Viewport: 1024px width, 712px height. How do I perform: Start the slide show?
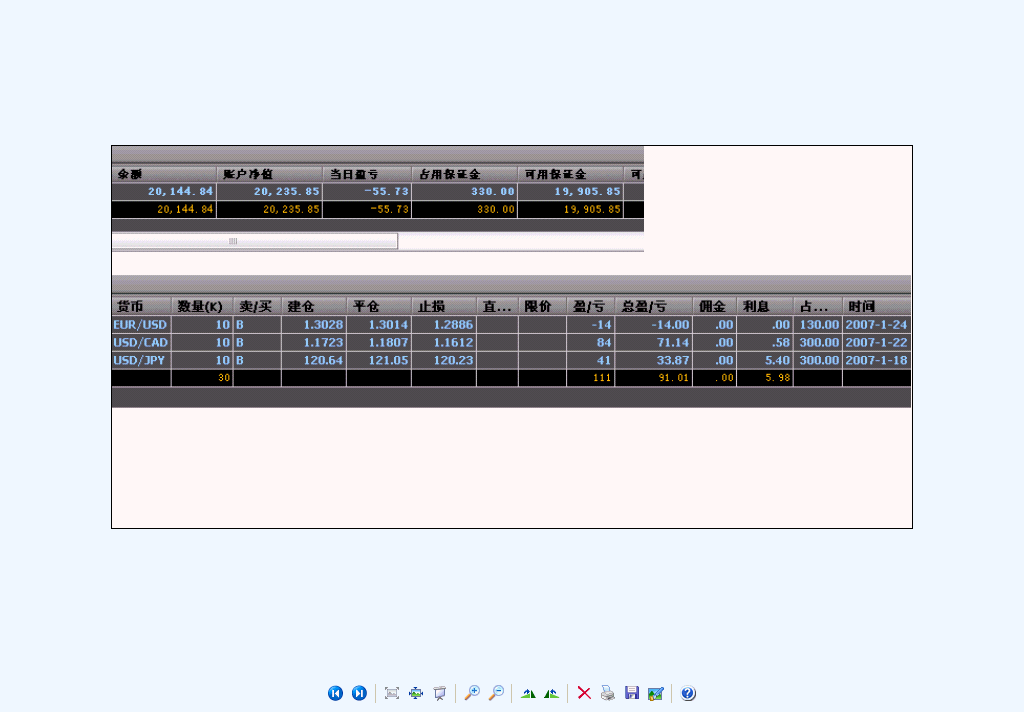pos(439,693)
